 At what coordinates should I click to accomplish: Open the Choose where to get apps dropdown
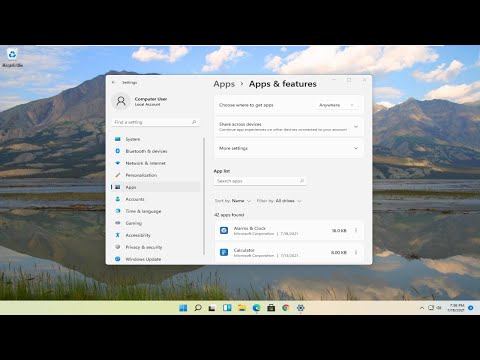336,105
